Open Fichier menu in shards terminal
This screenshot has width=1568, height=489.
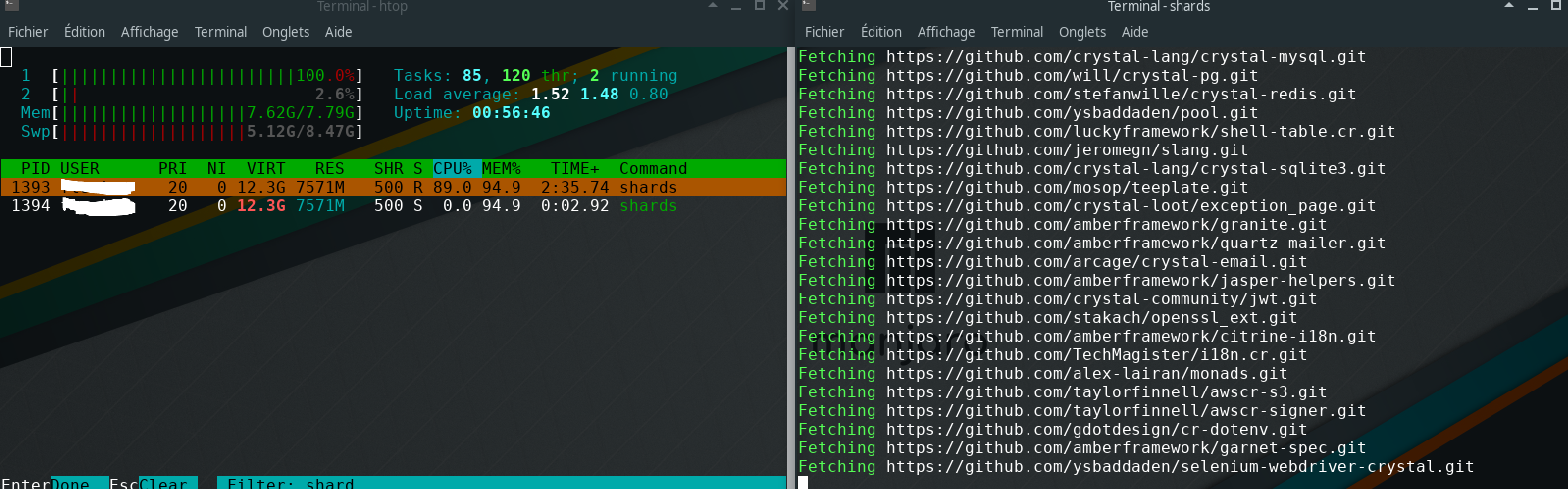[824, 32]
